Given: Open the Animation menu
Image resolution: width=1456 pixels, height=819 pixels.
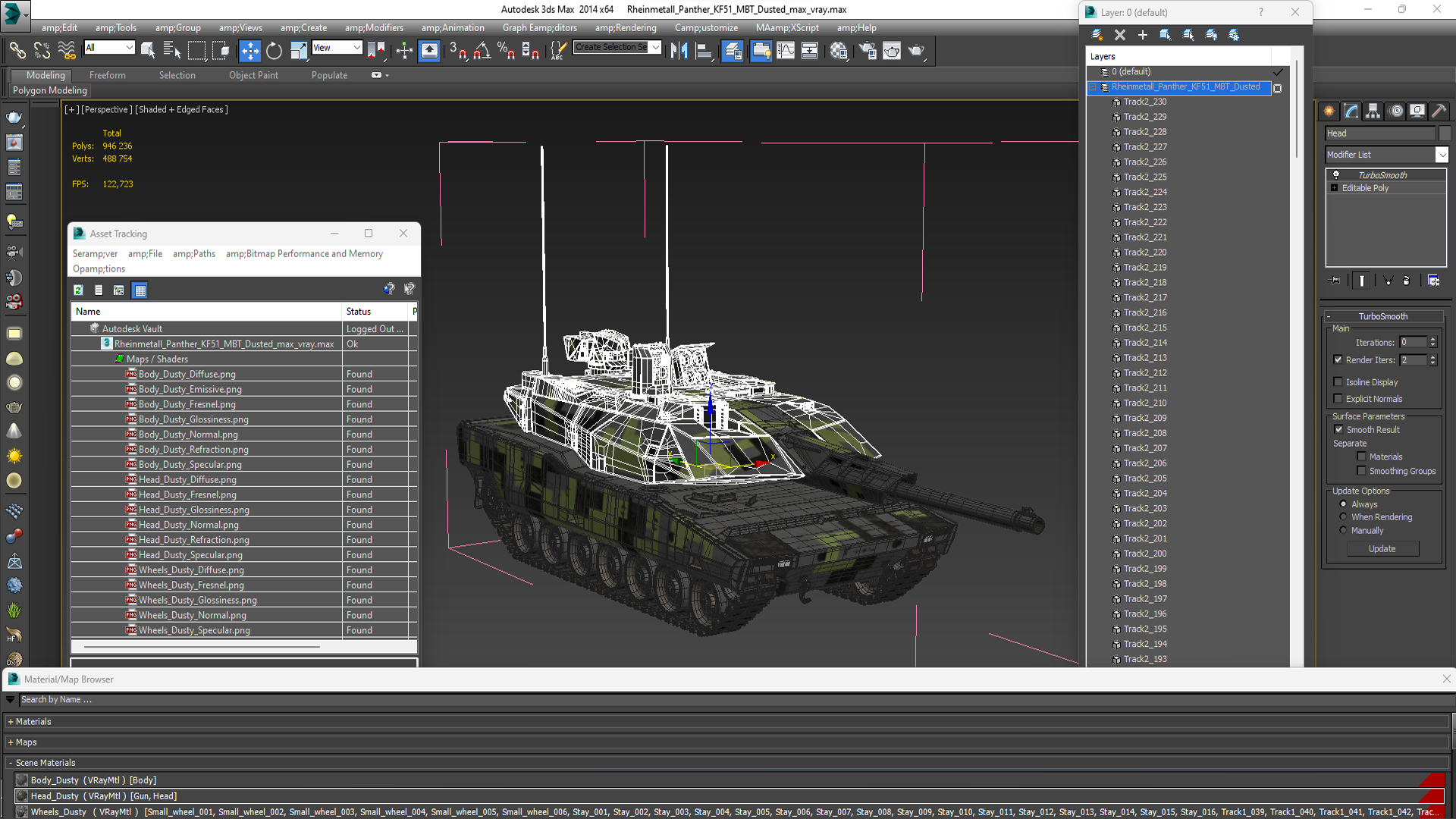Looking at the screenshot, I should 453,28.
